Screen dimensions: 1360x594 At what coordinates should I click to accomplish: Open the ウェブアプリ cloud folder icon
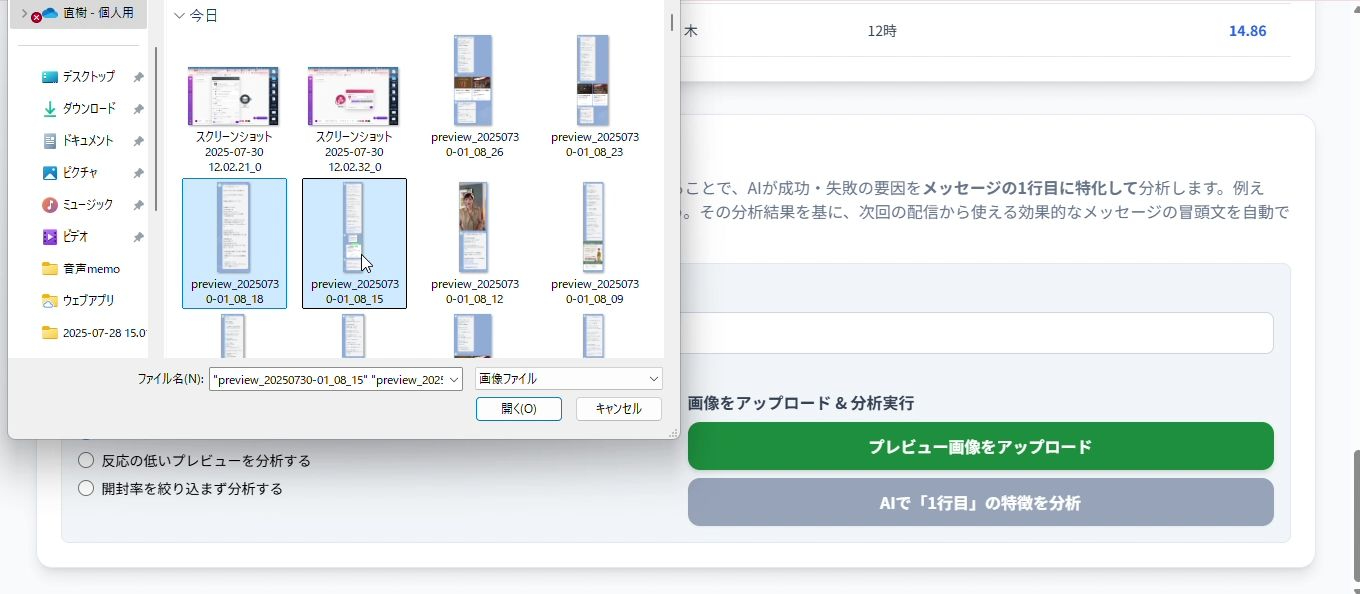click(x=50, y=301)
